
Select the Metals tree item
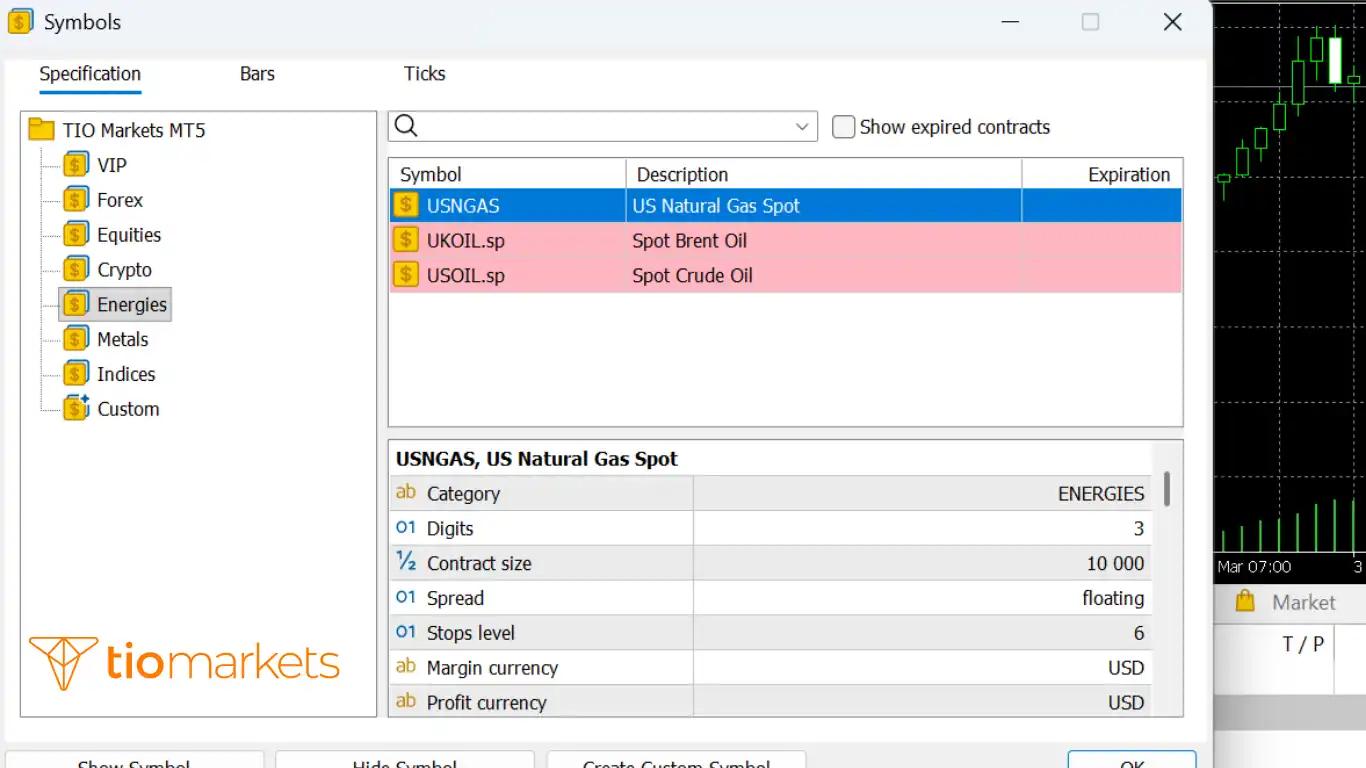(x=123, y=339)
